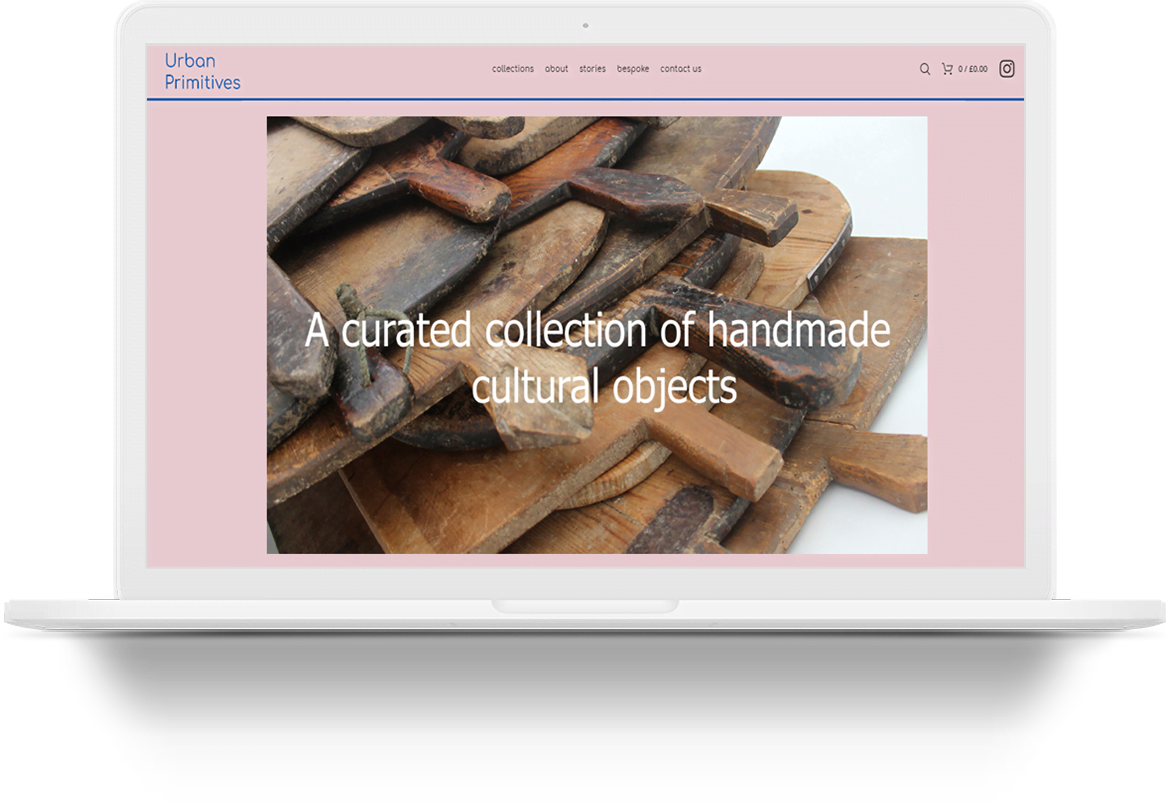1170x802 pixels.
Task: Open the bespoke menu item
Action: (632, 69)
